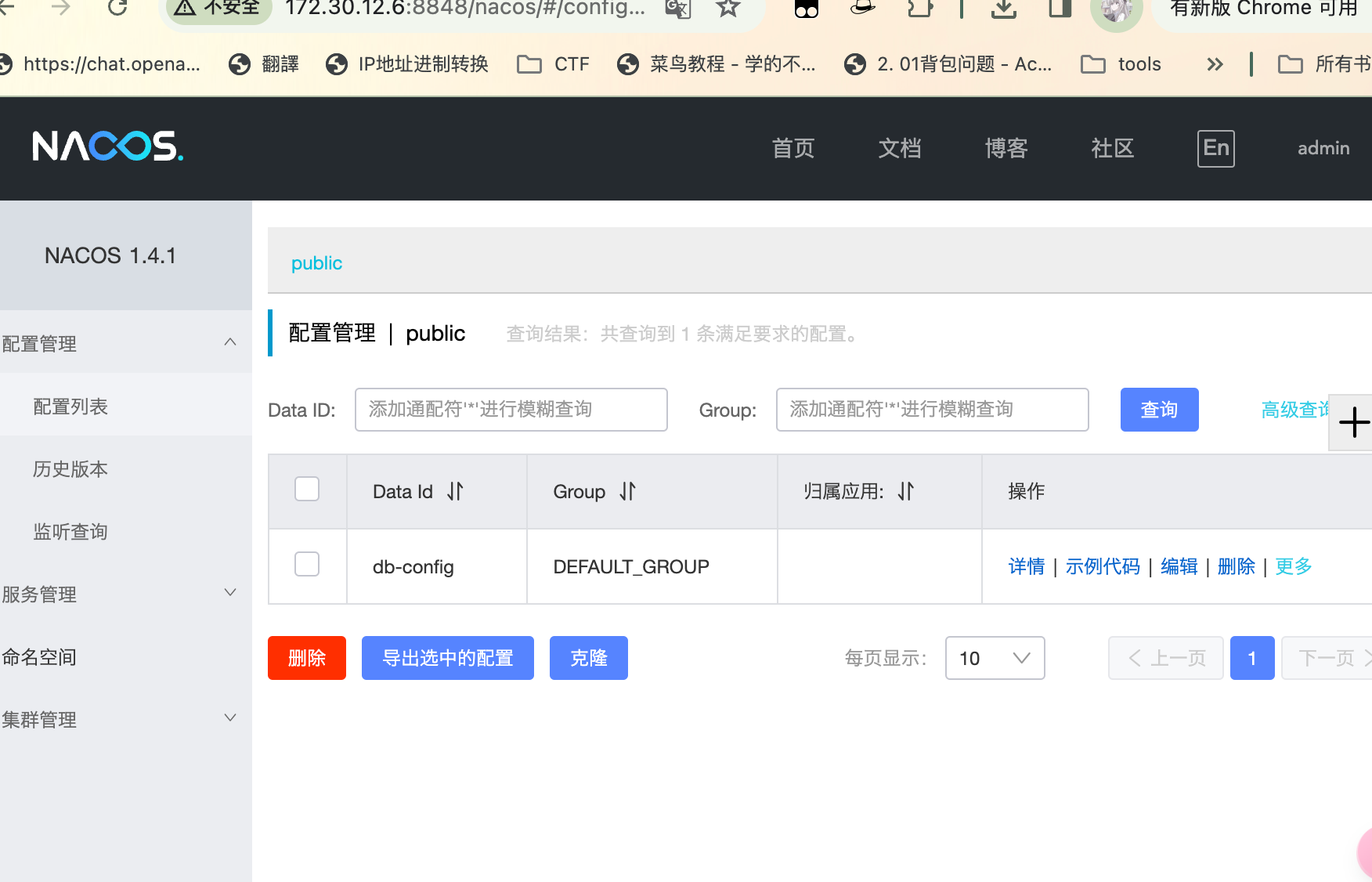Focus the Data ID search field
The width and height of the screenshot is (1372, 882).
pos(511,410)
